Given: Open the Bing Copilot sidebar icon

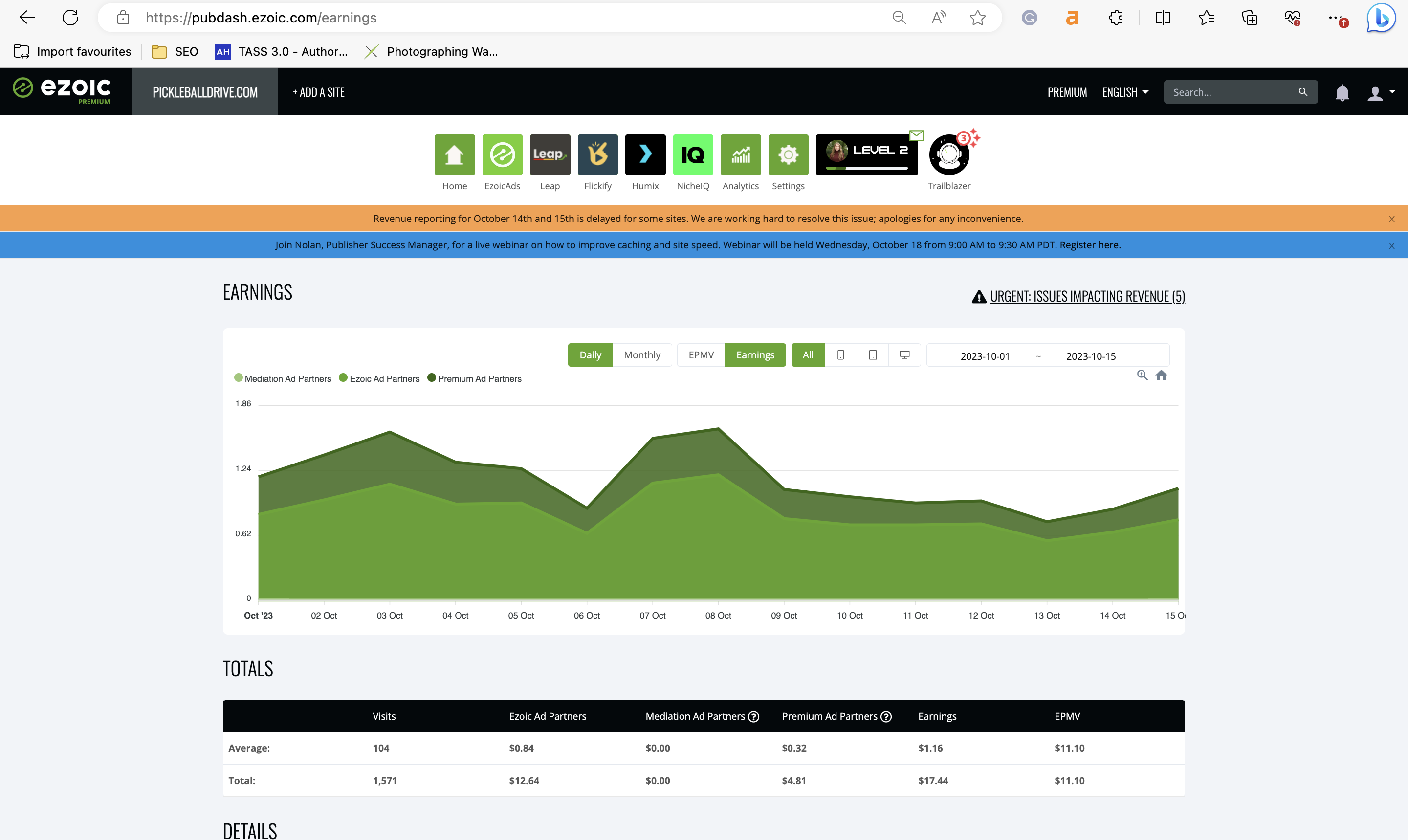Looking at the screenshot, I should click(x=1382, y=18).
